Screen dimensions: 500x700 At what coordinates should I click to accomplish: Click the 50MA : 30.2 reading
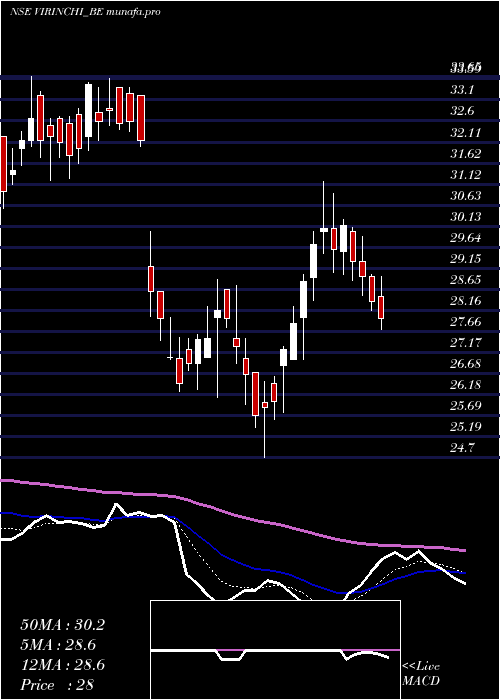[62, 625]
